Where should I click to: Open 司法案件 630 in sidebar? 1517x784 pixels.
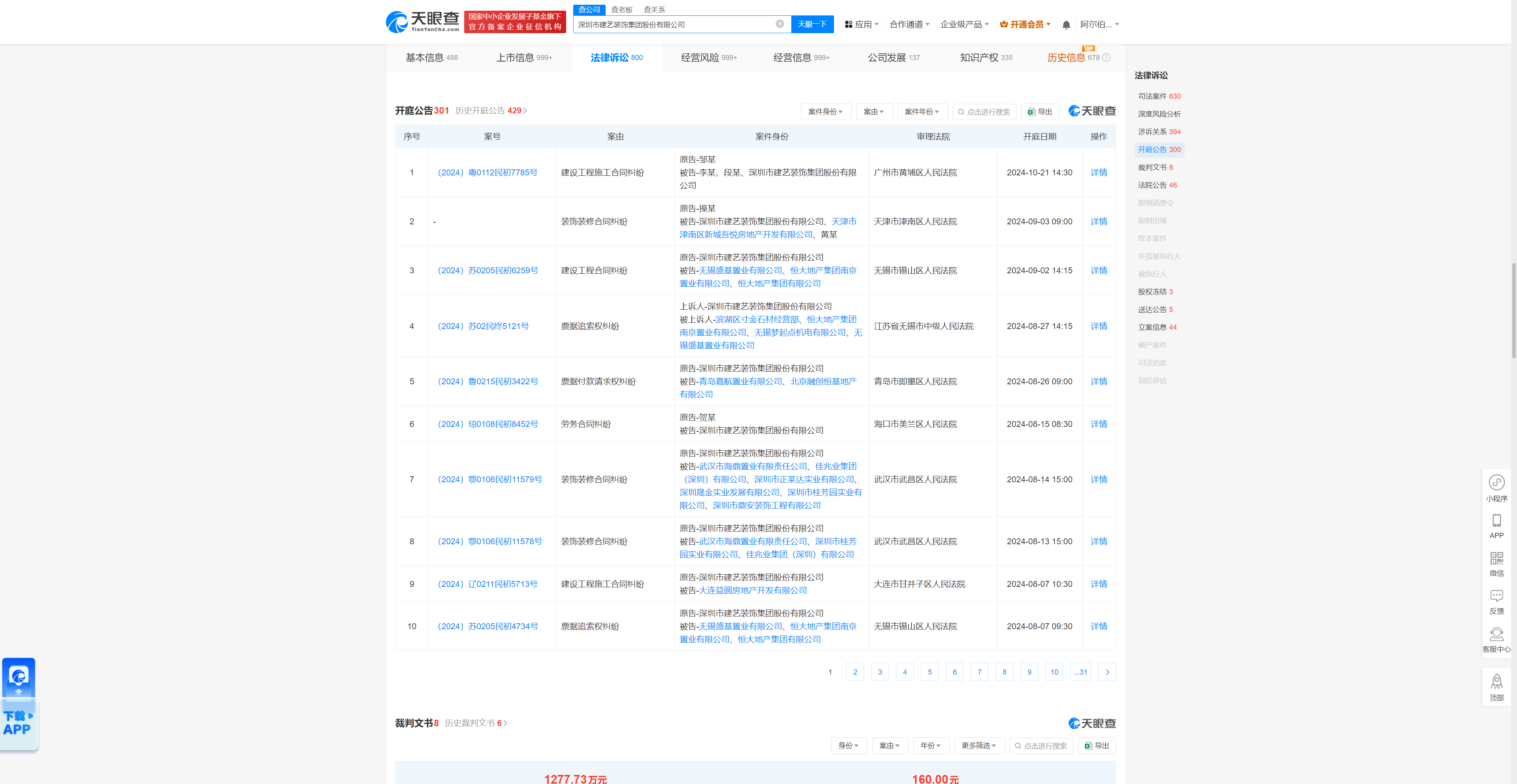(1159, 96)
